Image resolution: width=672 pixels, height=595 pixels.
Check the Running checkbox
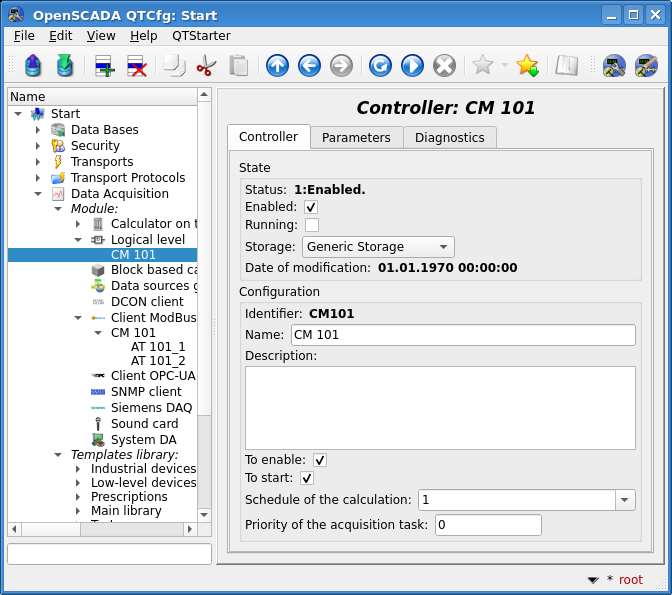pos(311,226)
